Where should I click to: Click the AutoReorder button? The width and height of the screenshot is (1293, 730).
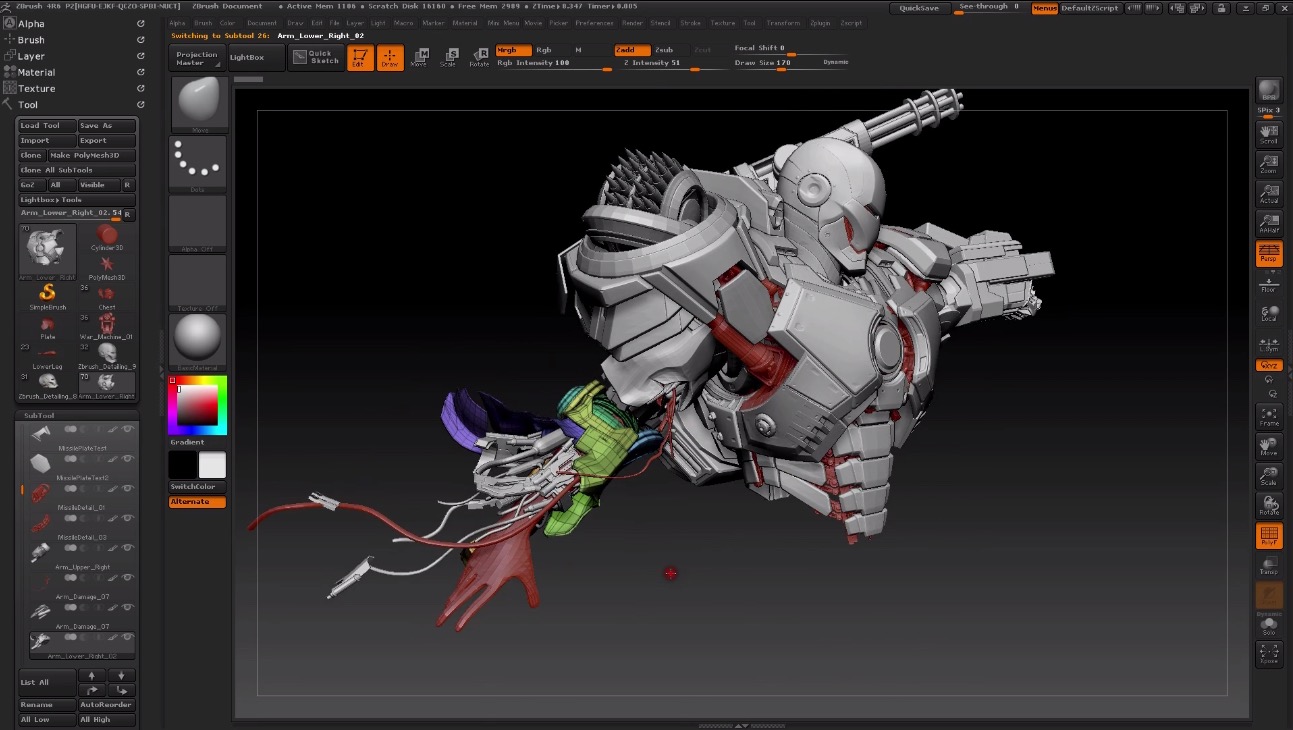[106, 705]
